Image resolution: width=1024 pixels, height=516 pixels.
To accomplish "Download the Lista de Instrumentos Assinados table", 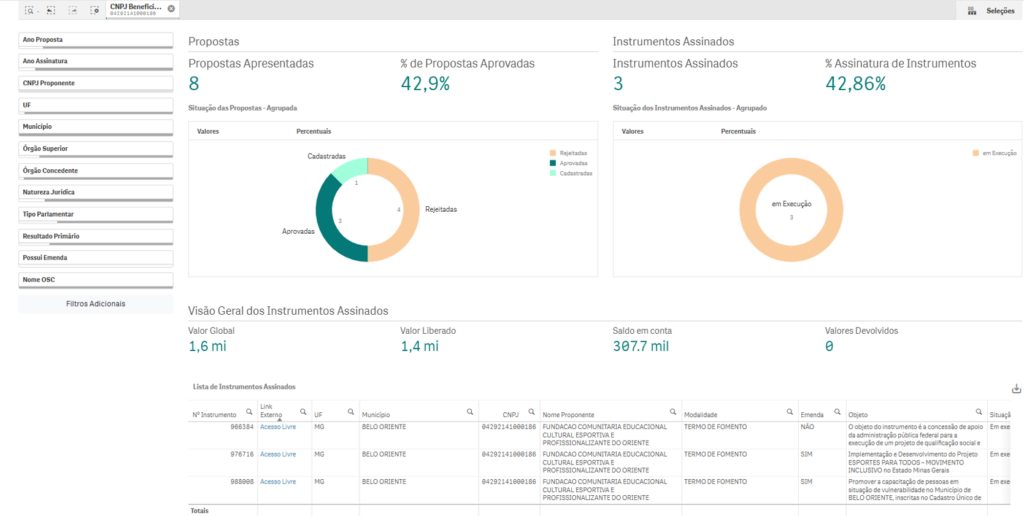I will pyautogui.click(x=1017, y=389).
